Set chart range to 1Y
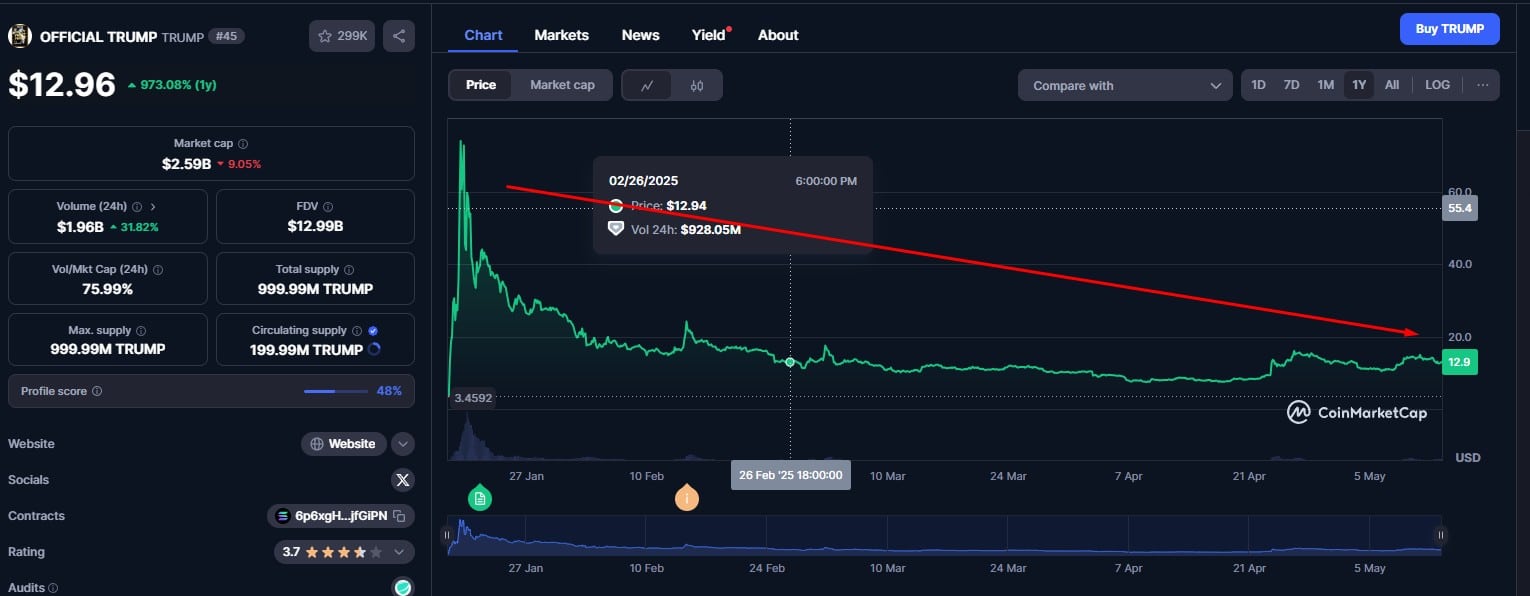Image resolution: width=1530 pixels, height=596 pixels. point(1359,85)
